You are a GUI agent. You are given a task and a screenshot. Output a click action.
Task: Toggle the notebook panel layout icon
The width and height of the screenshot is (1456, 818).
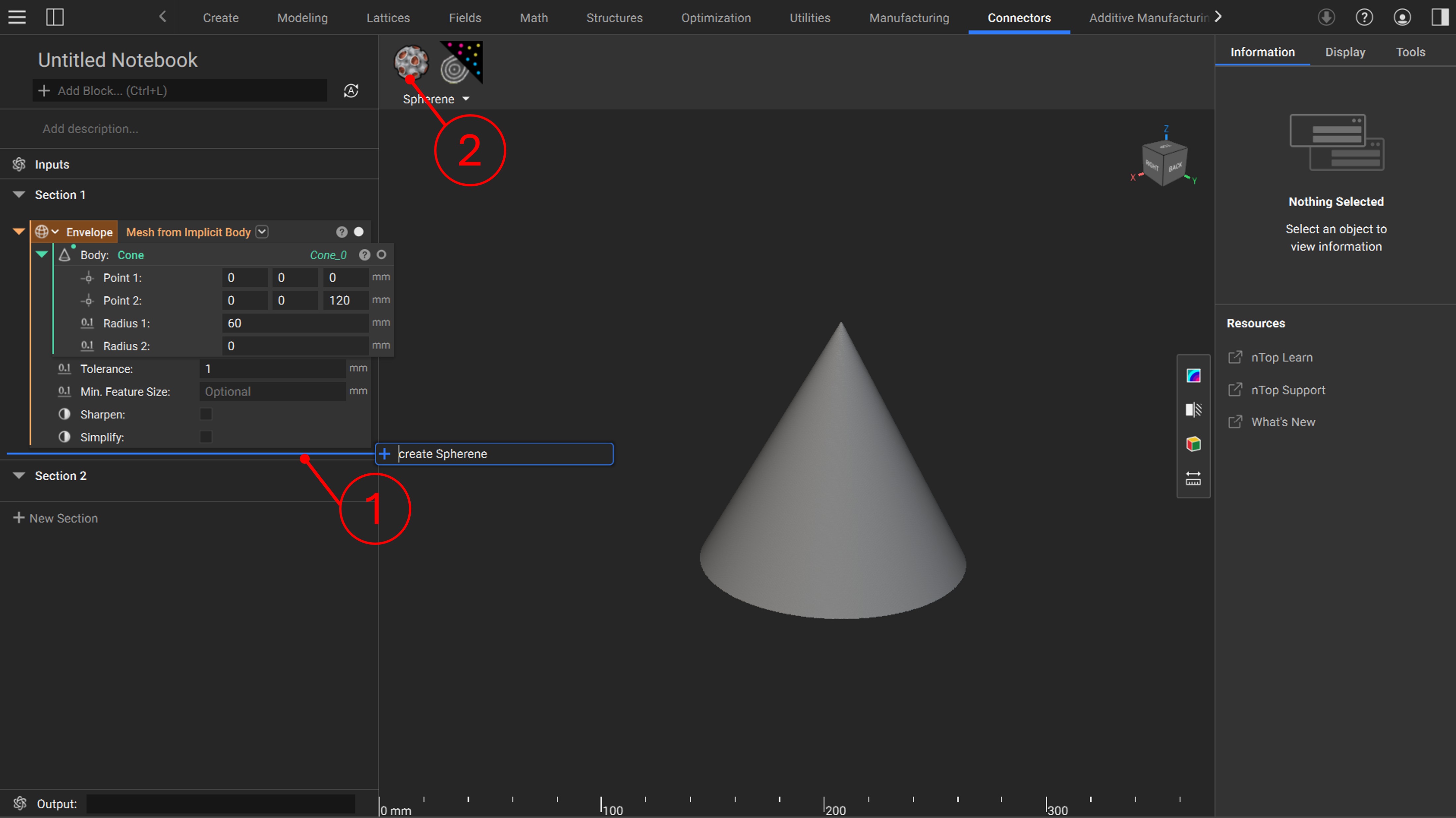click(x=55, y=17)
